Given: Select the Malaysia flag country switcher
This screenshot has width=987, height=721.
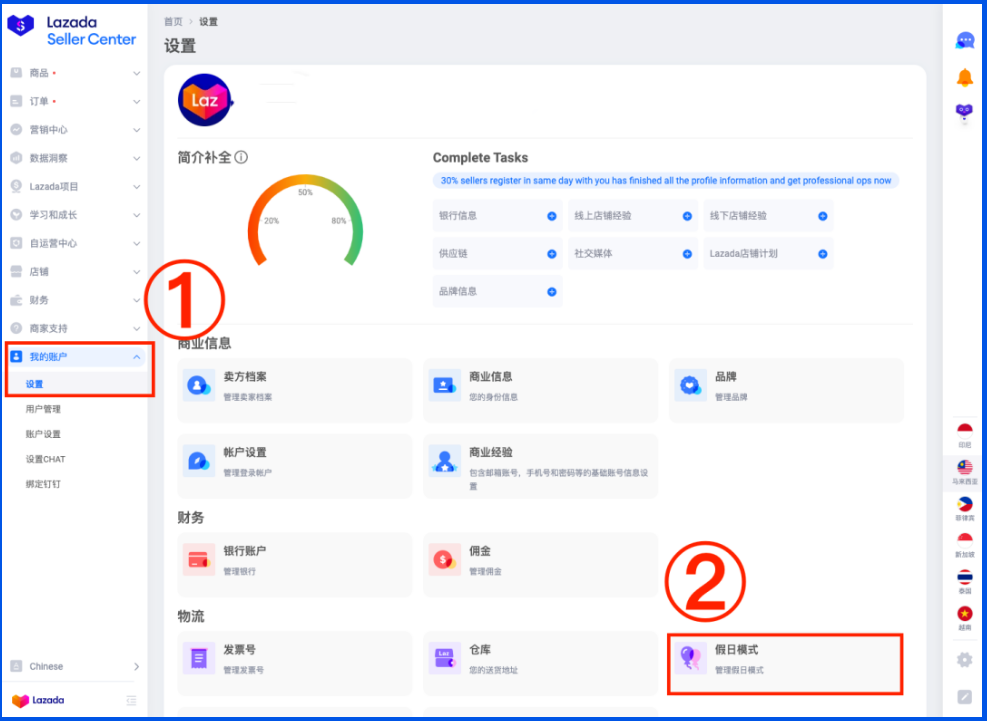Looking at the screenshot, I should point(964,468).
